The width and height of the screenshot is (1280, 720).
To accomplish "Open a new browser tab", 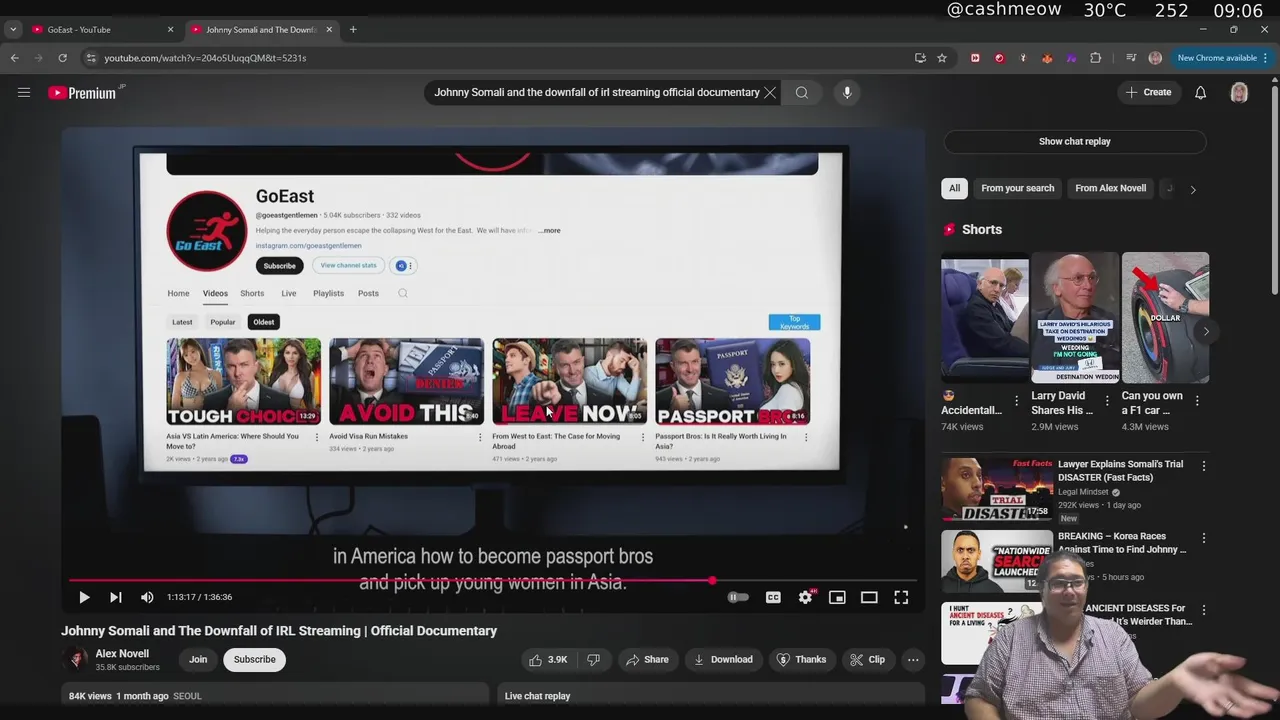I will pyautogui.click(x=353, y=30).
